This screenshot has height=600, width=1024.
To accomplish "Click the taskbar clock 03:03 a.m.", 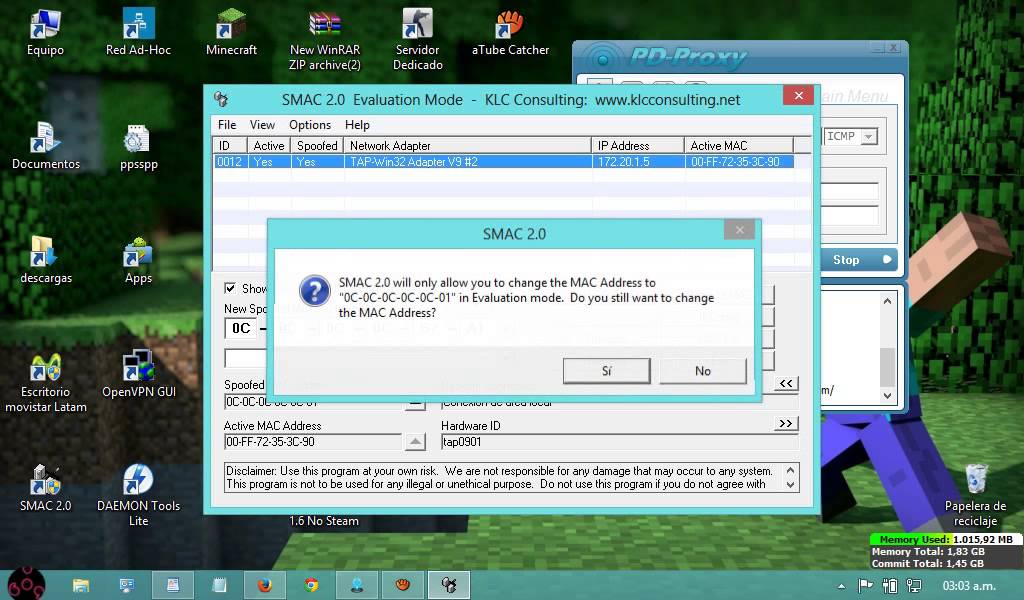I will 968,586.
